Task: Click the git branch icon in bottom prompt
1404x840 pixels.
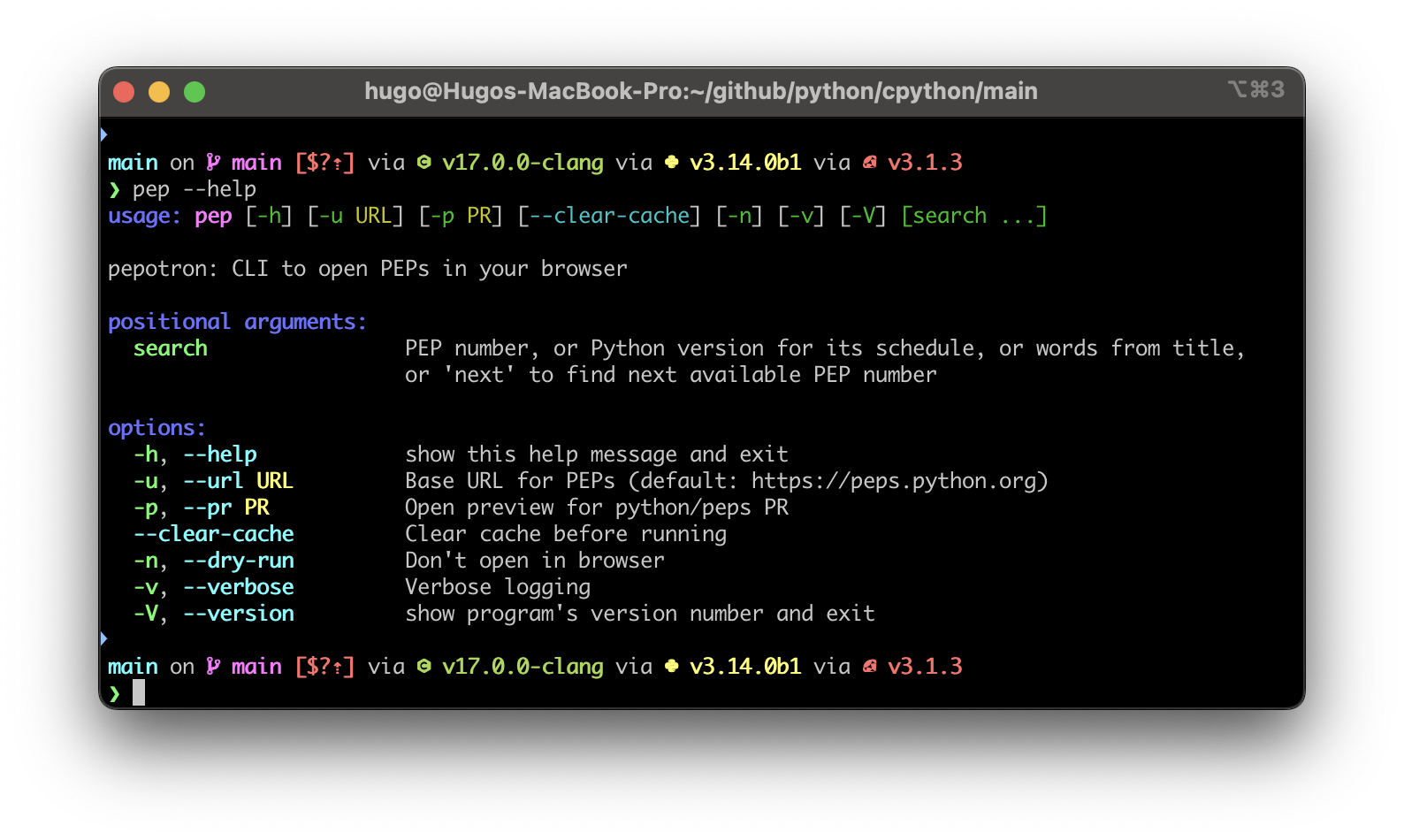Action: (x=213, y=666)
